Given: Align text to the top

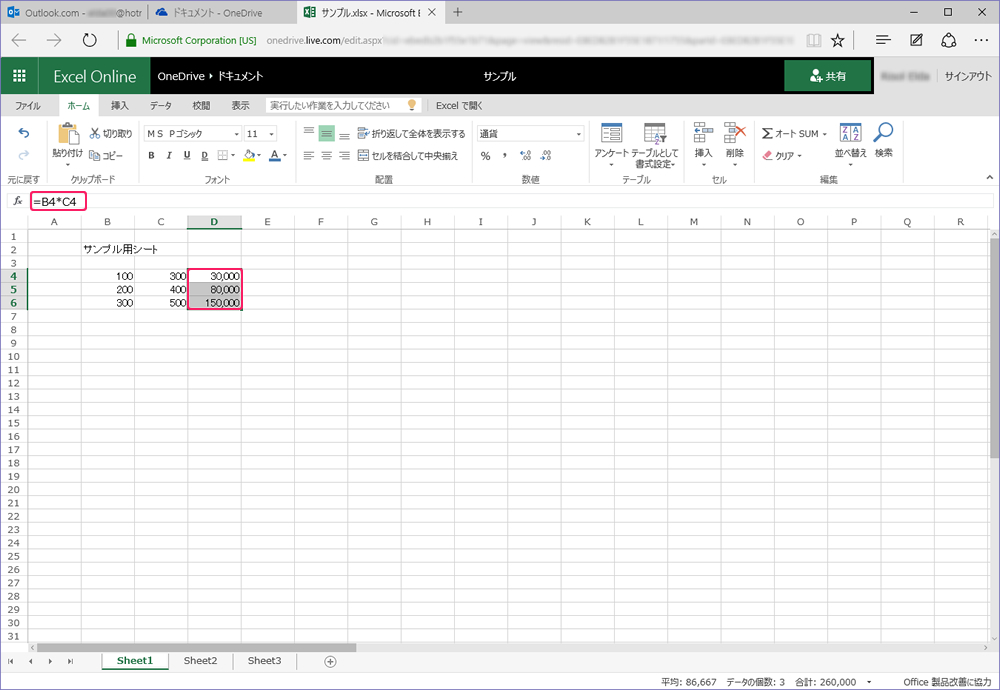Looking at the screenshot, I should point(309,133).
